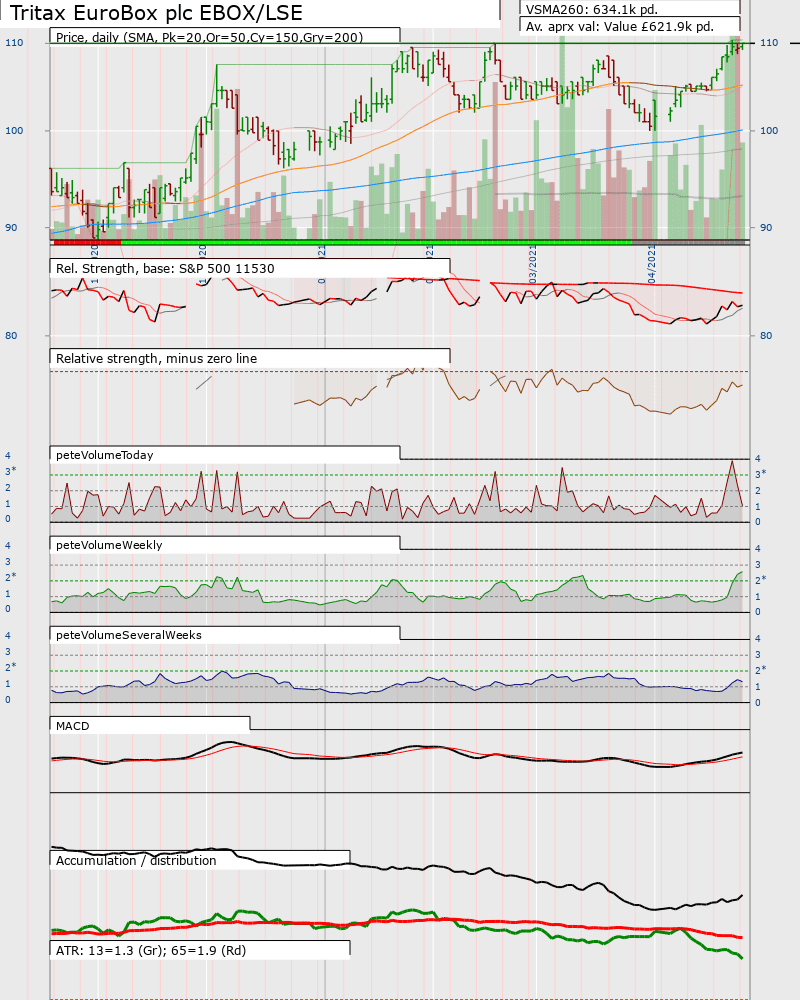
Task: Select the peteVolumeSeveralWeeks panel title
Action: click(129, 635)
